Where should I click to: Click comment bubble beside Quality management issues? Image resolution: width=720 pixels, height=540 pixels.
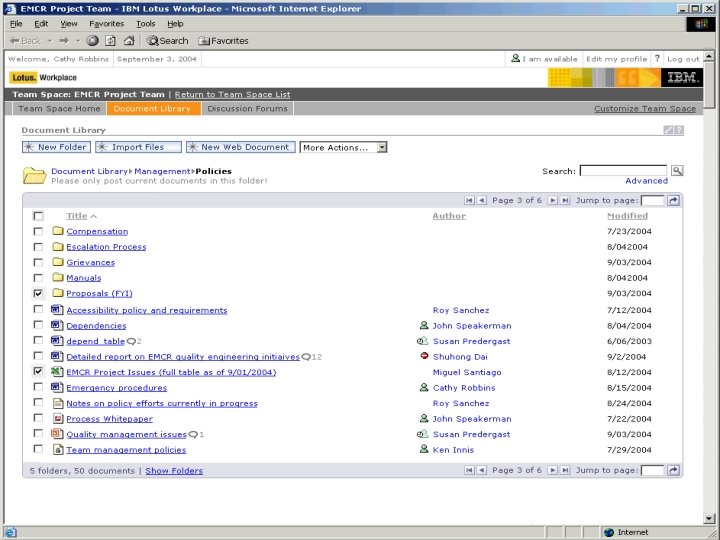[x=193, y=434]
